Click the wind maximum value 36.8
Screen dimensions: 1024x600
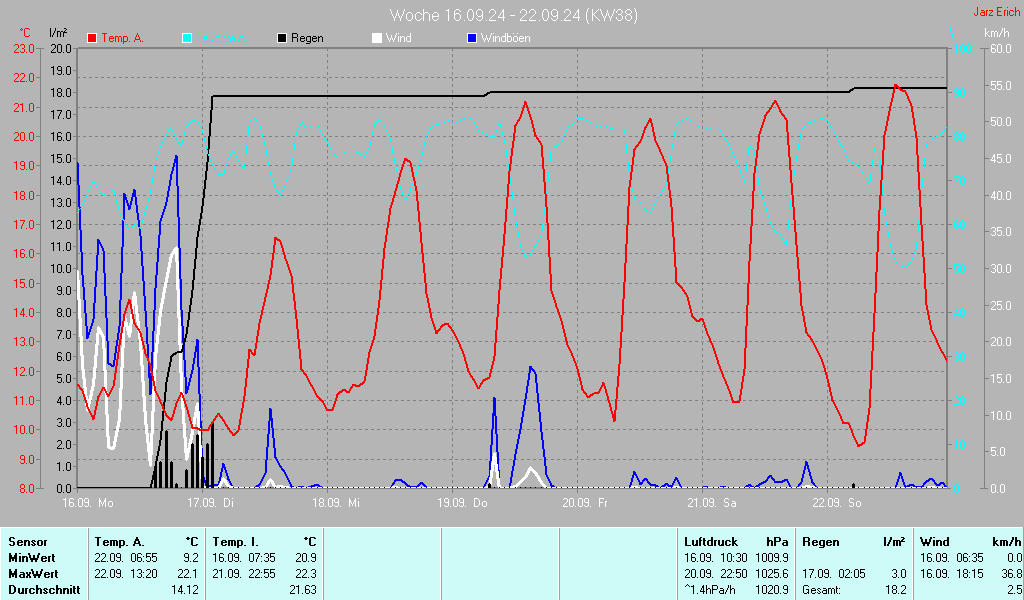(x=1011, y=574)
